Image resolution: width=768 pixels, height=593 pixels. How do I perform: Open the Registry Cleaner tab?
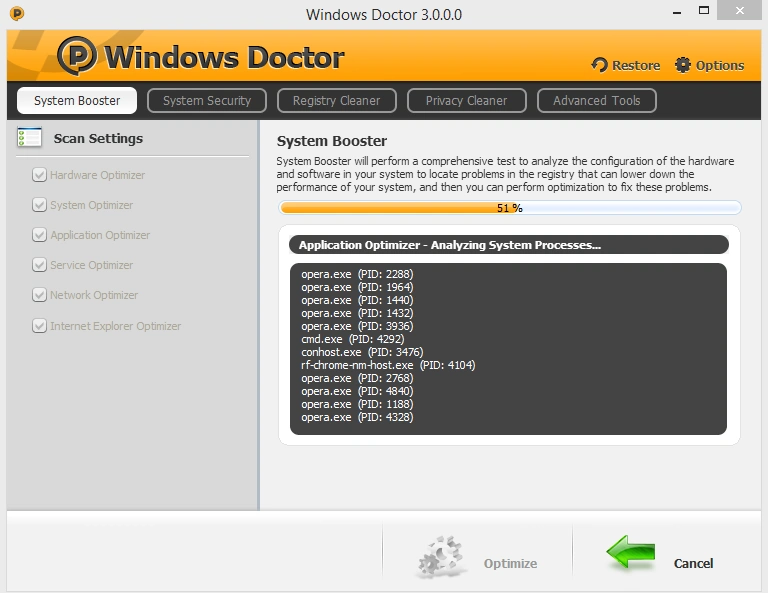pyautogui.click(x=336, y=100)
